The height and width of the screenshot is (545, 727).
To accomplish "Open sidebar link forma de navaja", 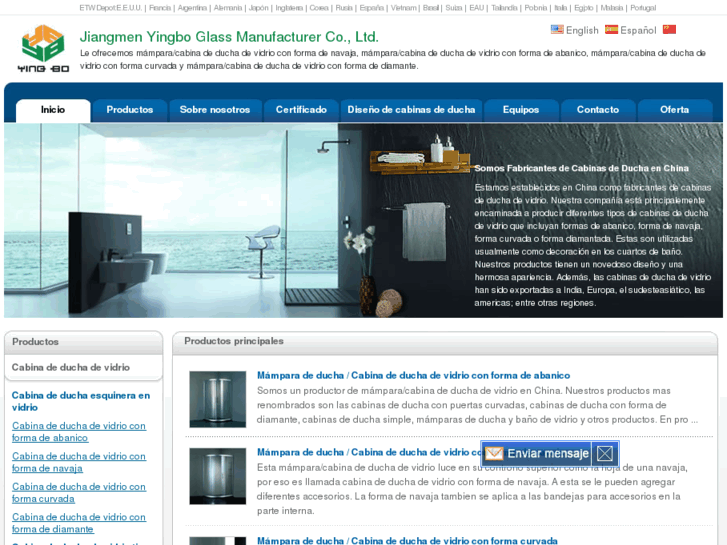I will point(79,462).
